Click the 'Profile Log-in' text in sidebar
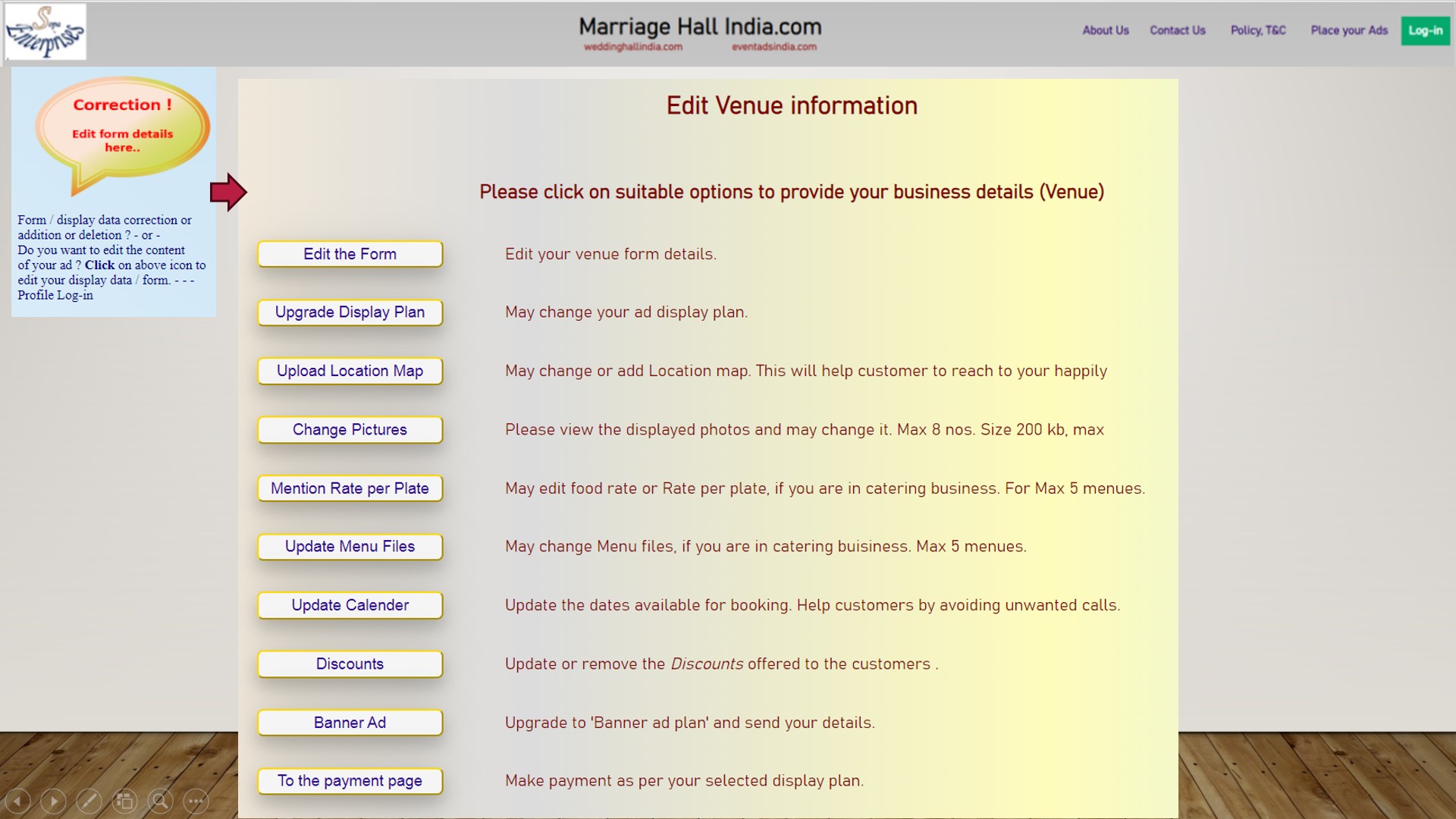This screenshot has height=819, width=1456. pos(55,295)
